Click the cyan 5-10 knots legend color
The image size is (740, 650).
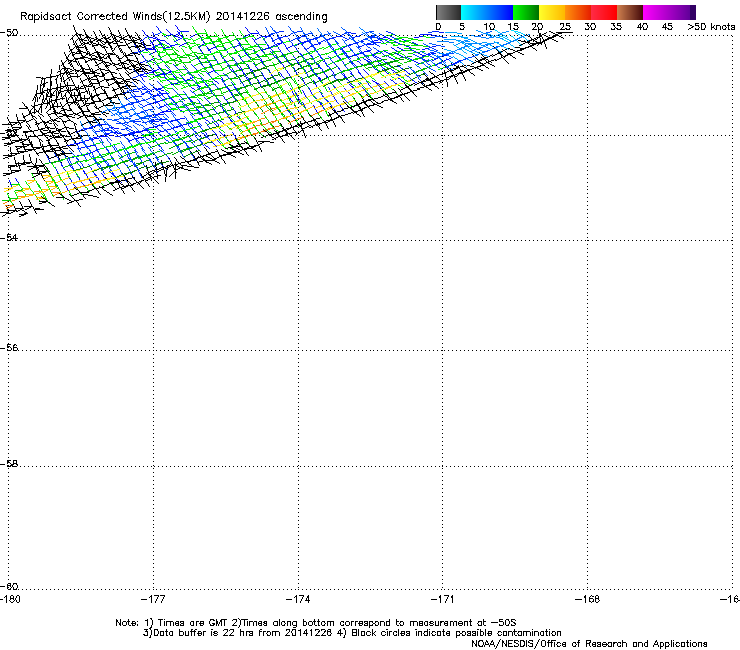click(x=474, y=12)
